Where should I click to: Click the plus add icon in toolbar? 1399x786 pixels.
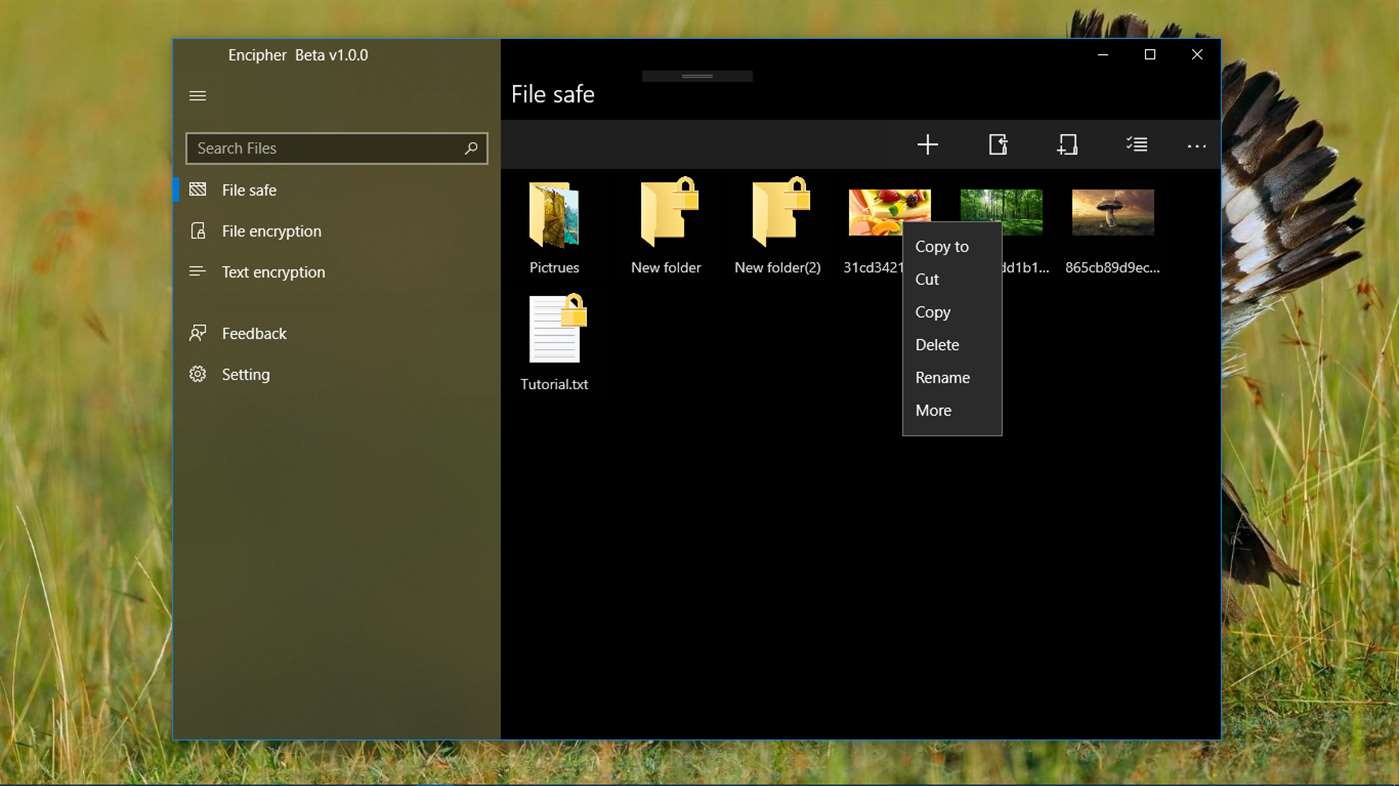coord(928,145)
